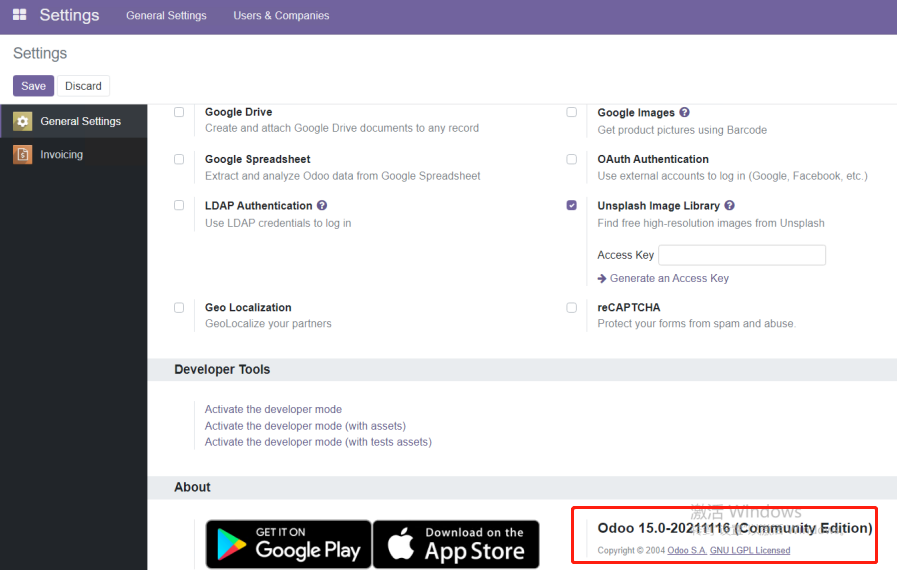Click the Get it on Google Play badge

[x=288, y=544]
